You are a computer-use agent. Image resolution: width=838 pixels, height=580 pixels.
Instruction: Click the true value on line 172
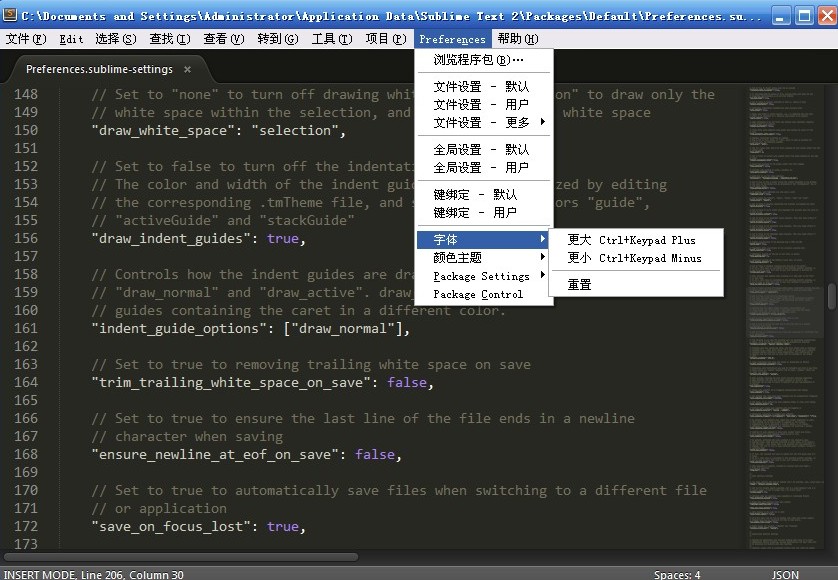pos(283,527)
